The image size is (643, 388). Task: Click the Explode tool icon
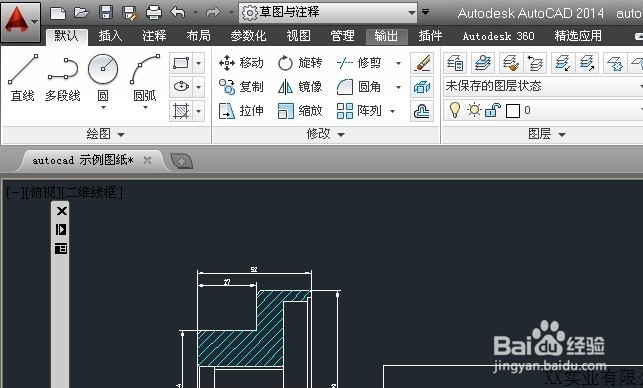point(422,87)
